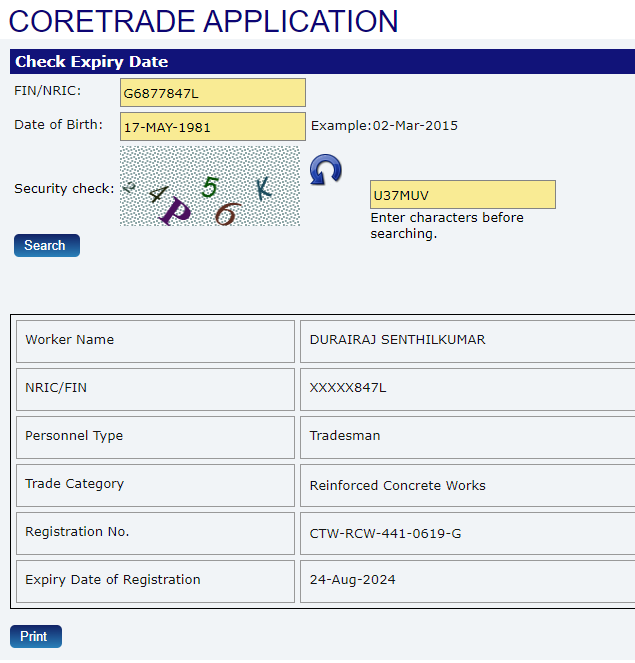Screen dimensions: 635x663
Task: Click the Example date format hint text
Action: pos(384,126)
